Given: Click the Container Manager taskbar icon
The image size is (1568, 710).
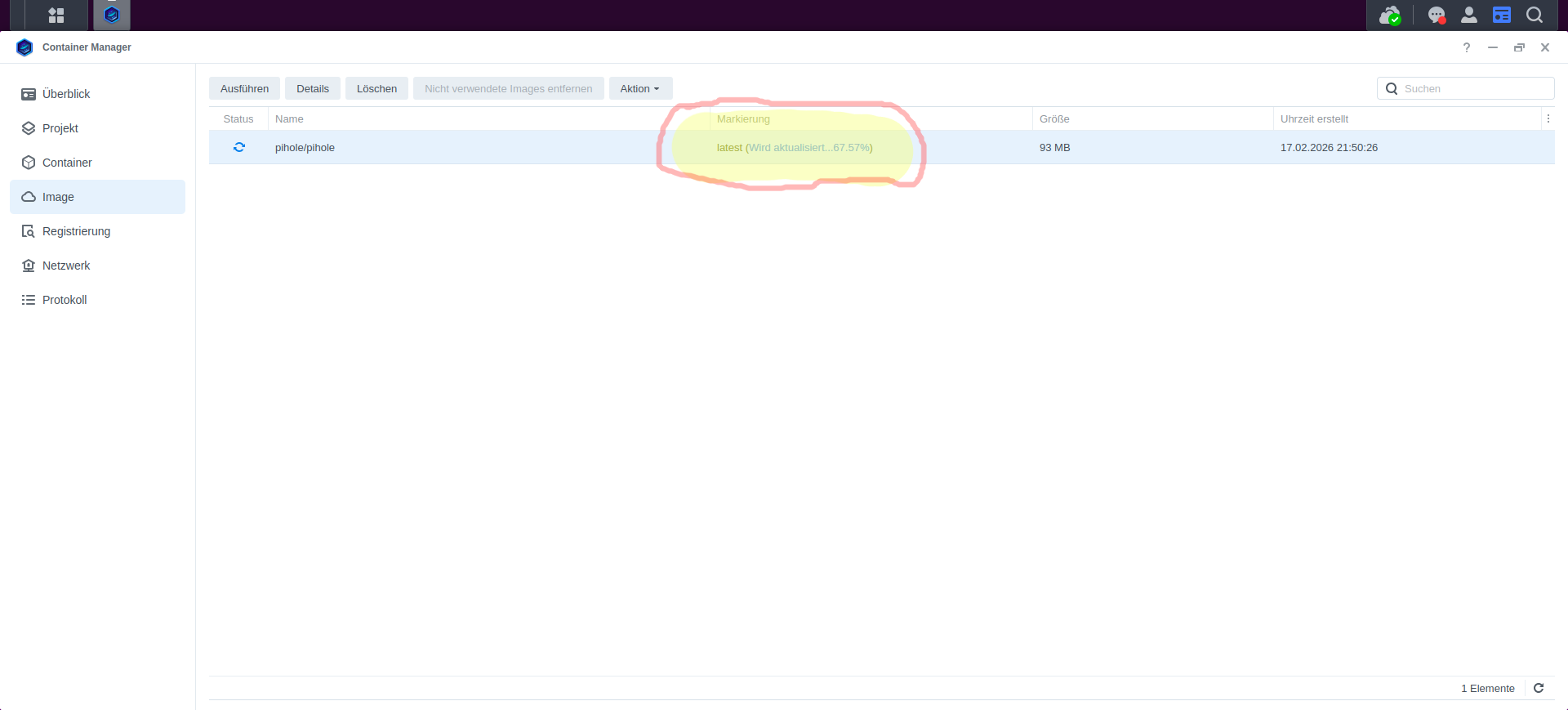Looking at the screenshot, I should (x=112, y=15).
